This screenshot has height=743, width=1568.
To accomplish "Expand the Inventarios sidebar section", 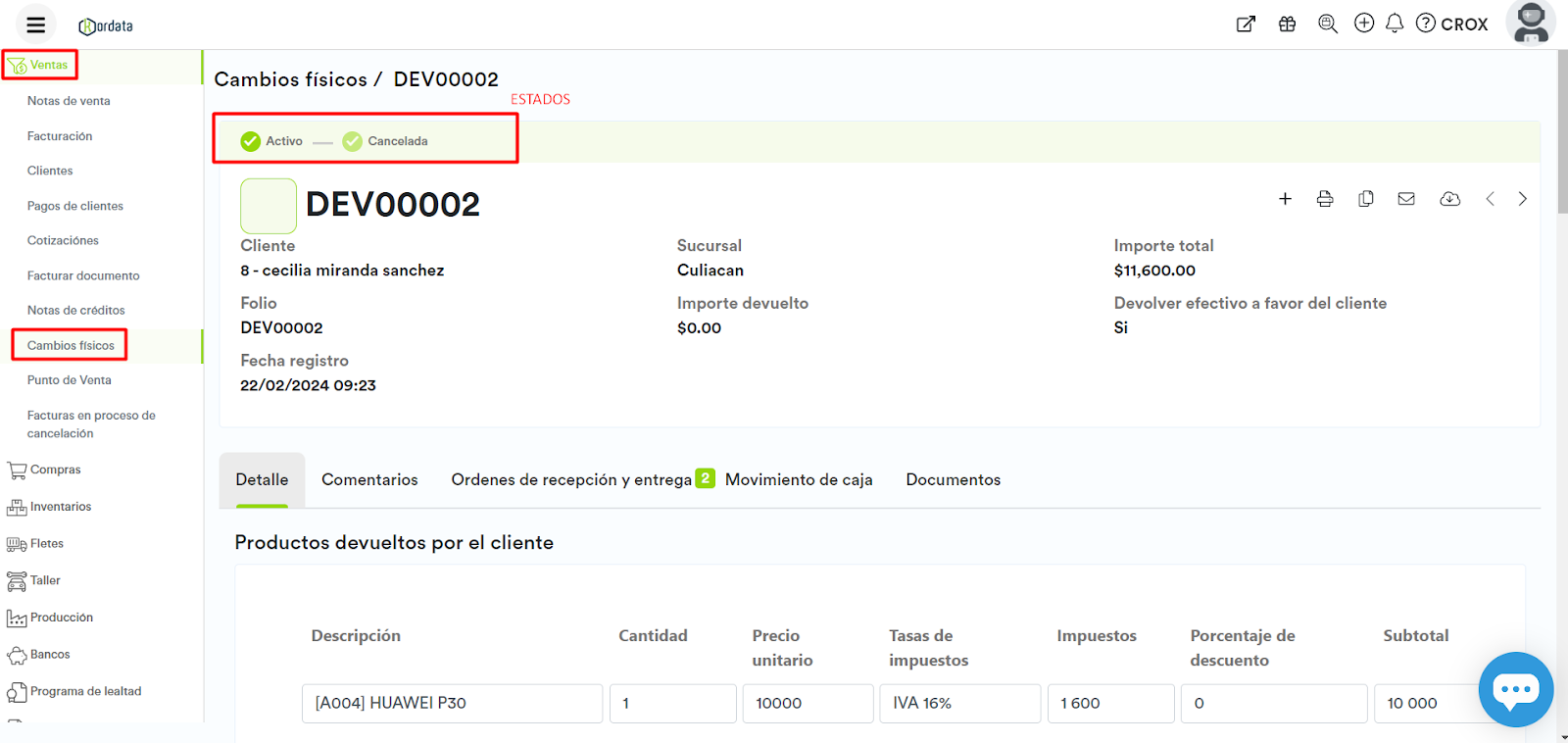I will 60,507.
